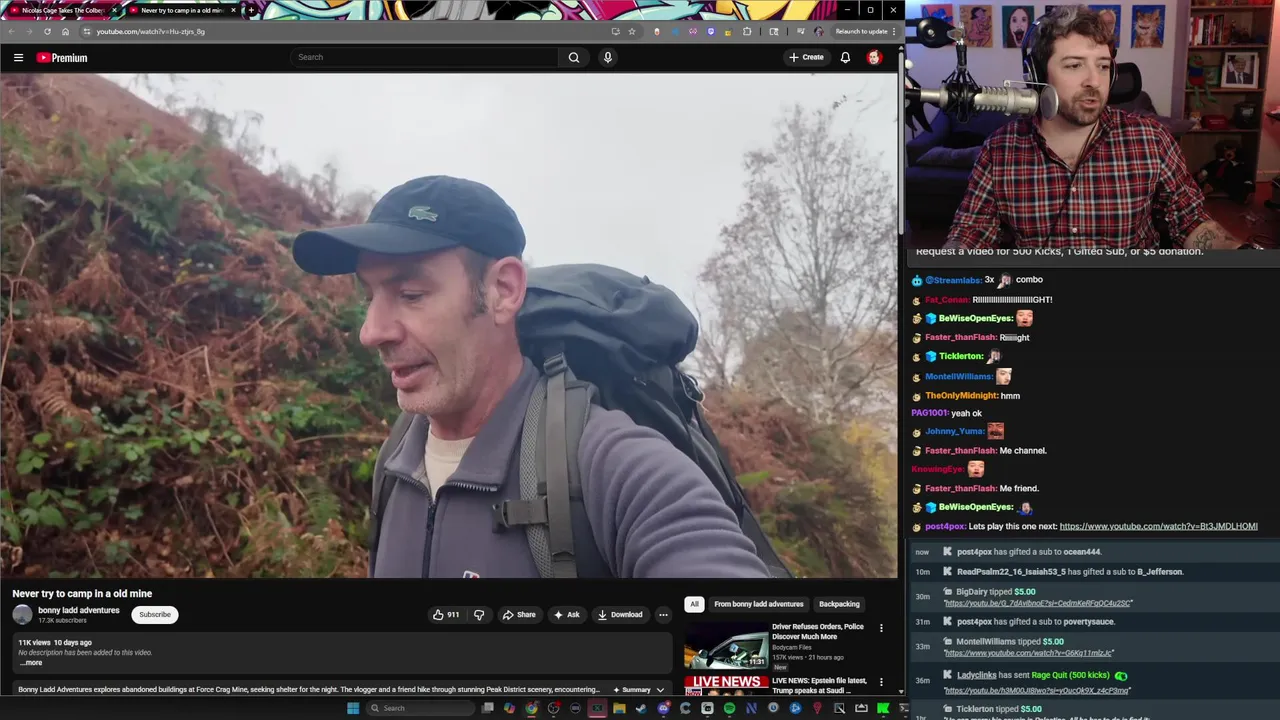Click username PAG1001 in chat

pos(929,413)
